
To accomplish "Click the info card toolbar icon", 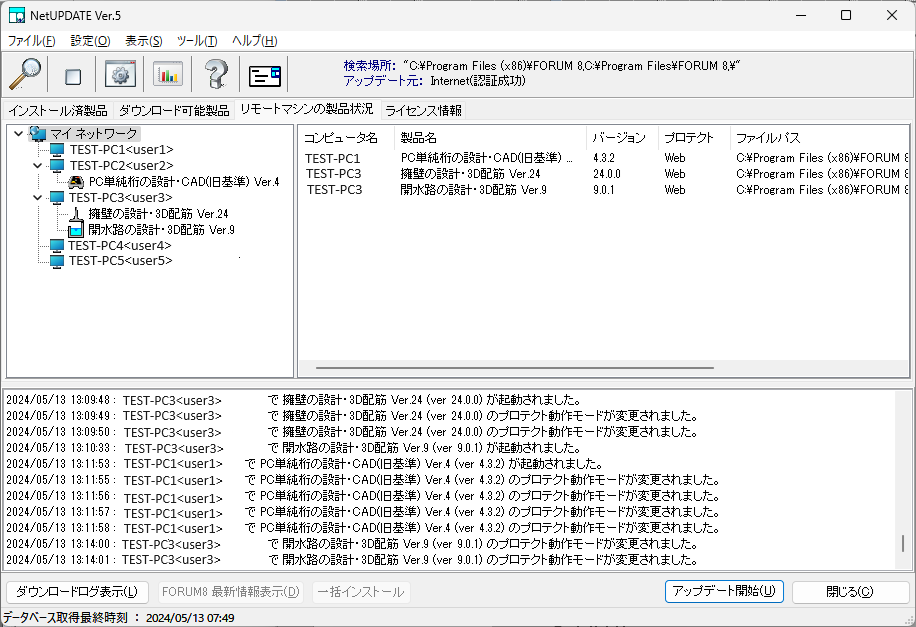I will (x=265, y=76).
